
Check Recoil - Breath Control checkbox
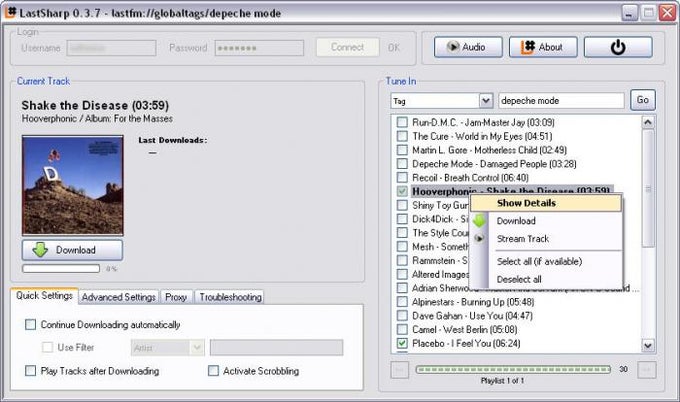point(402,178)
